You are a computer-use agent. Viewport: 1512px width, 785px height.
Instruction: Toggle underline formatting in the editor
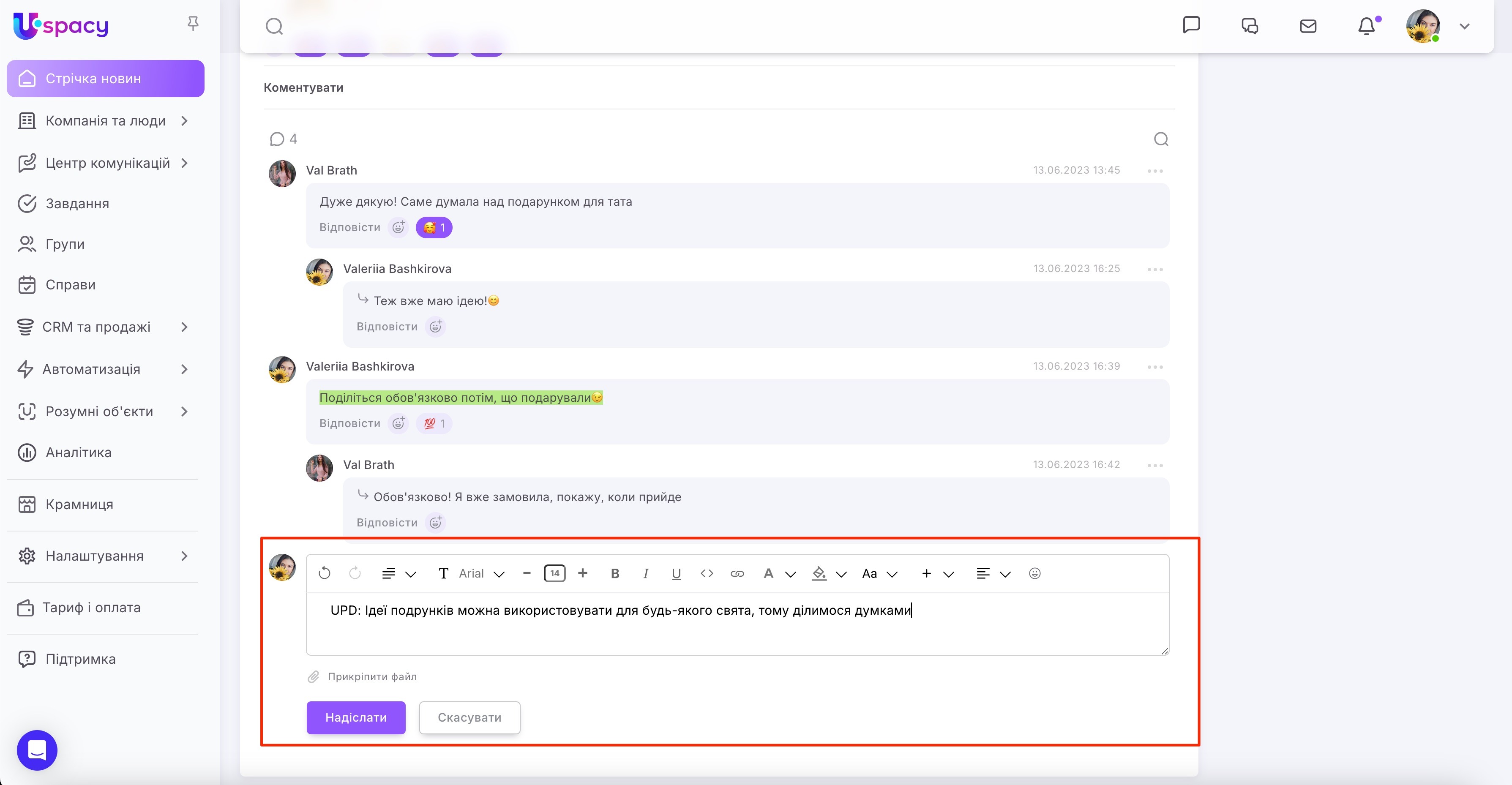(x=676, y=573)
